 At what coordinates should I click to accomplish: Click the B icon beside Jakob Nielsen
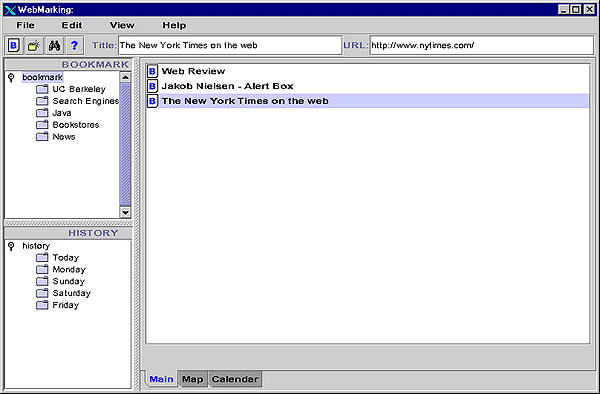click(x=152, y=86)
